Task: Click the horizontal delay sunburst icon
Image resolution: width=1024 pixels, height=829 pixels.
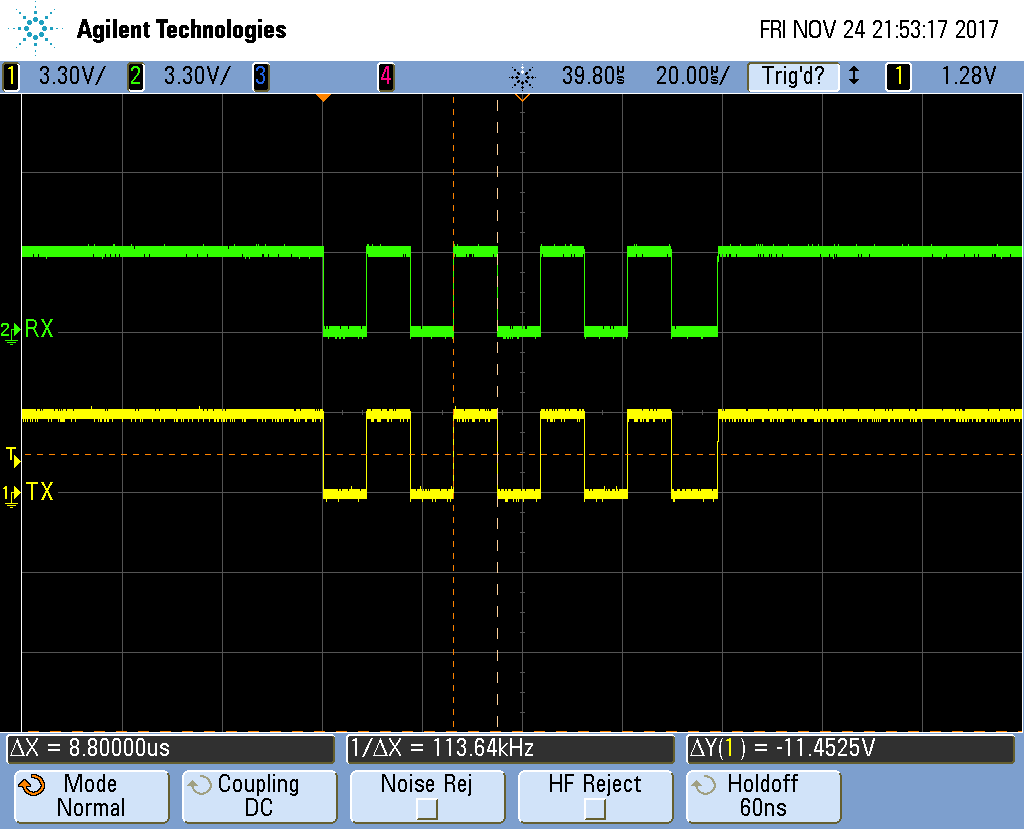Action: [x=522, y=76]
